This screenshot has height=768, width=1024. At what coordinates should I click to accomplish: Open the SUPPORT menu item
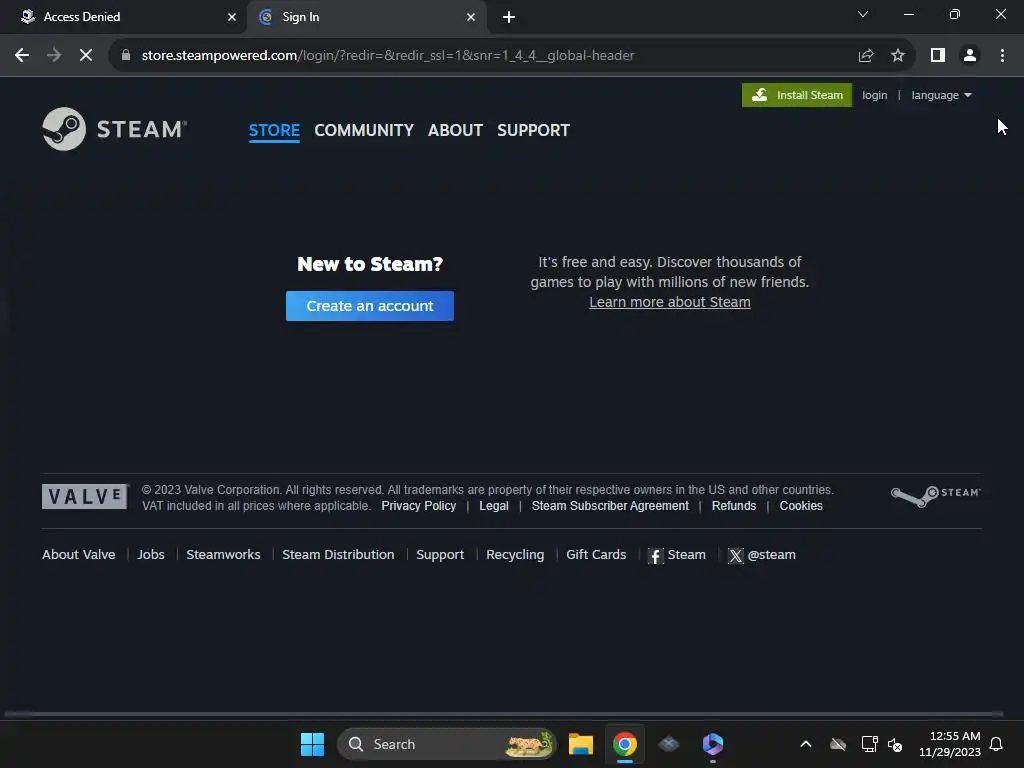533,130
